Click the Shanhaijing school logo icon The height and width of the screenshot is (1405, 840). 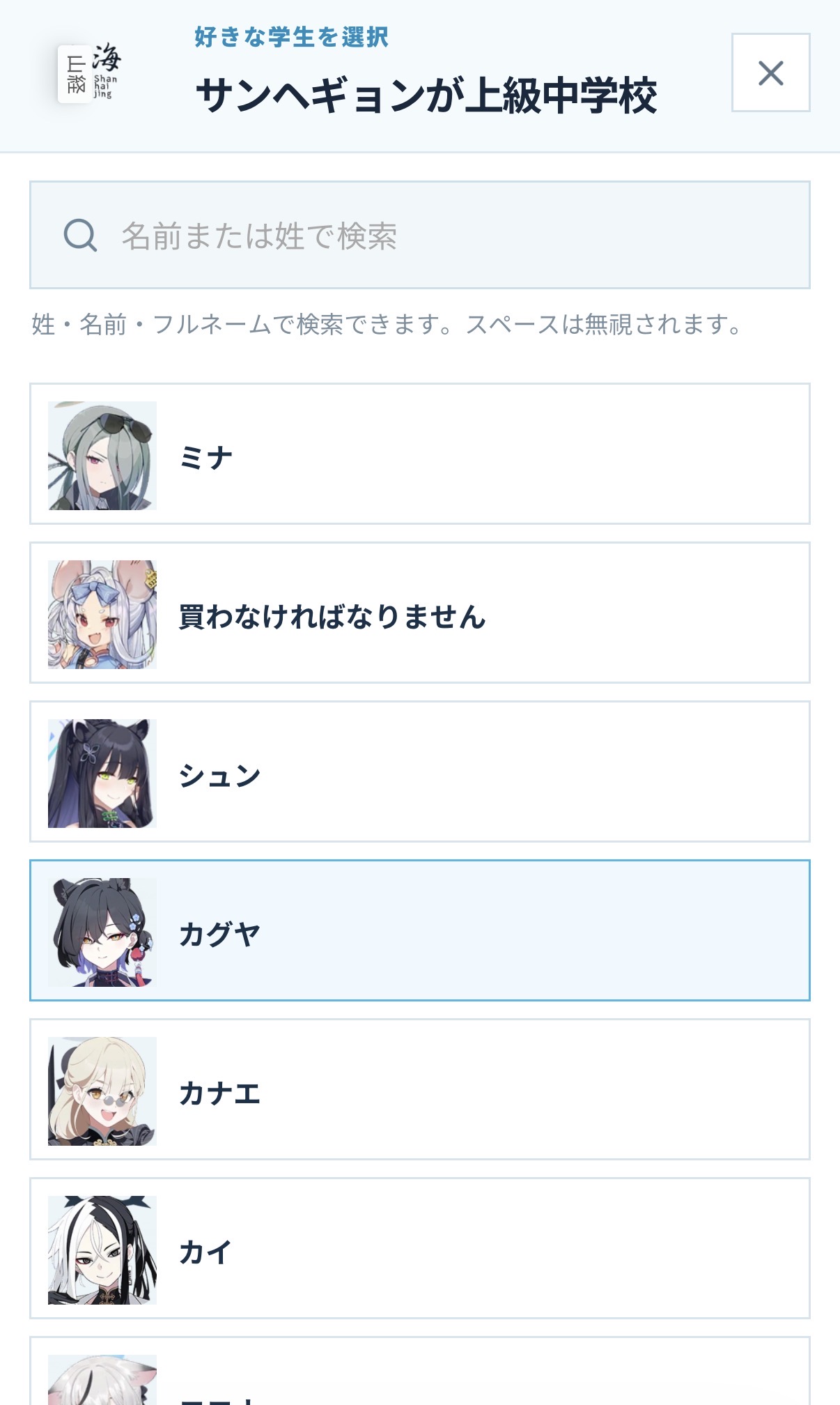point(91,73)
